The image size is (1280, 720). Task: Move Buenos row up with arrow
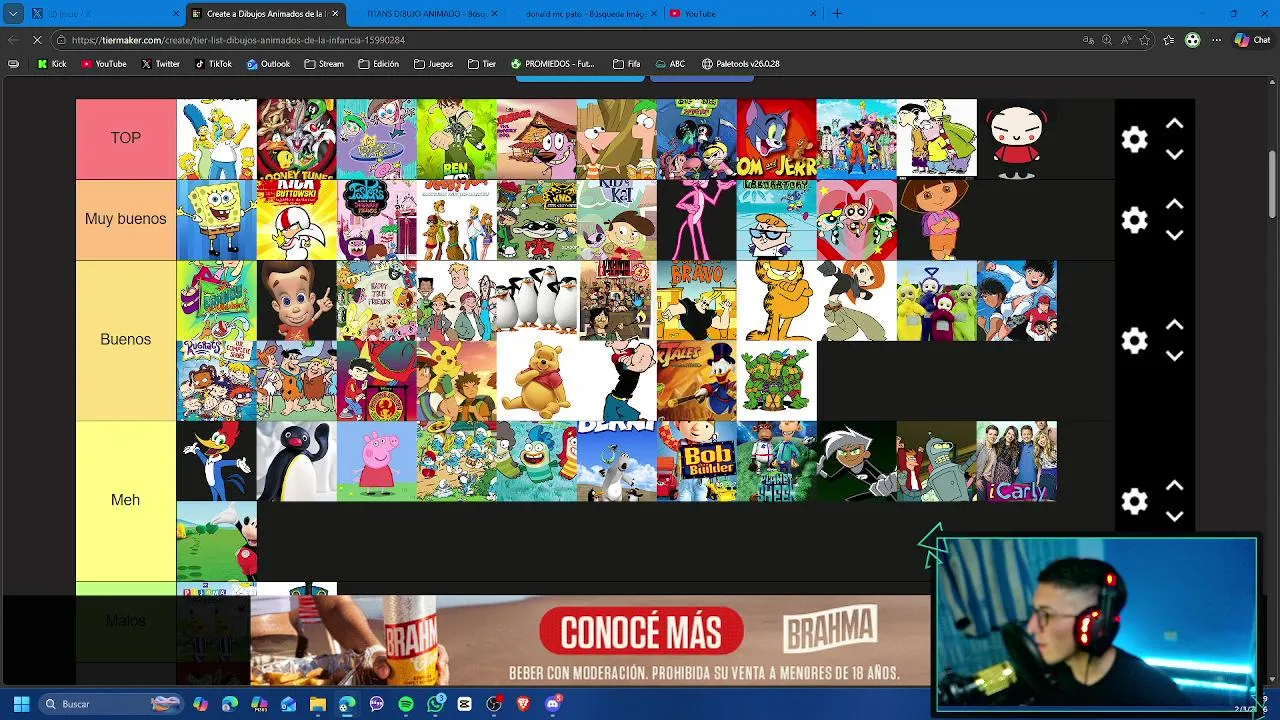[x=1175, y=325]
